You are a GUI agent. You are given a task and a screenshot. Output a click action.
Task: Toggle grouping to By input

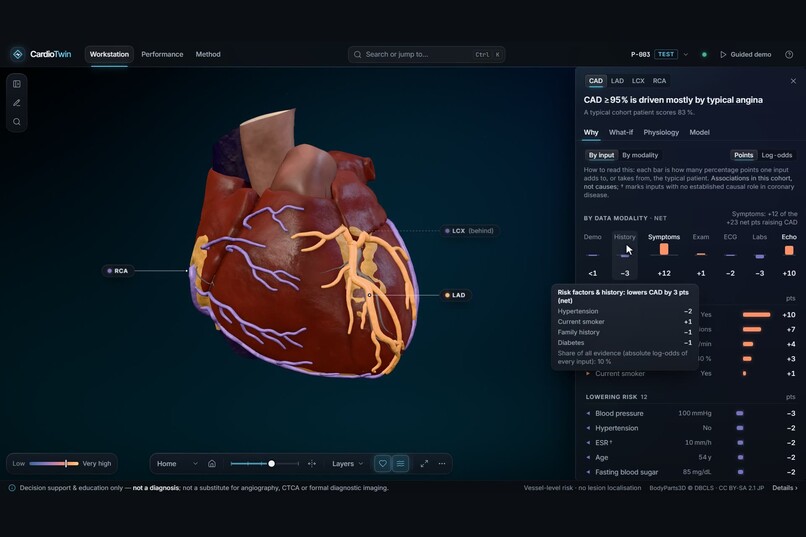(601, 155)
